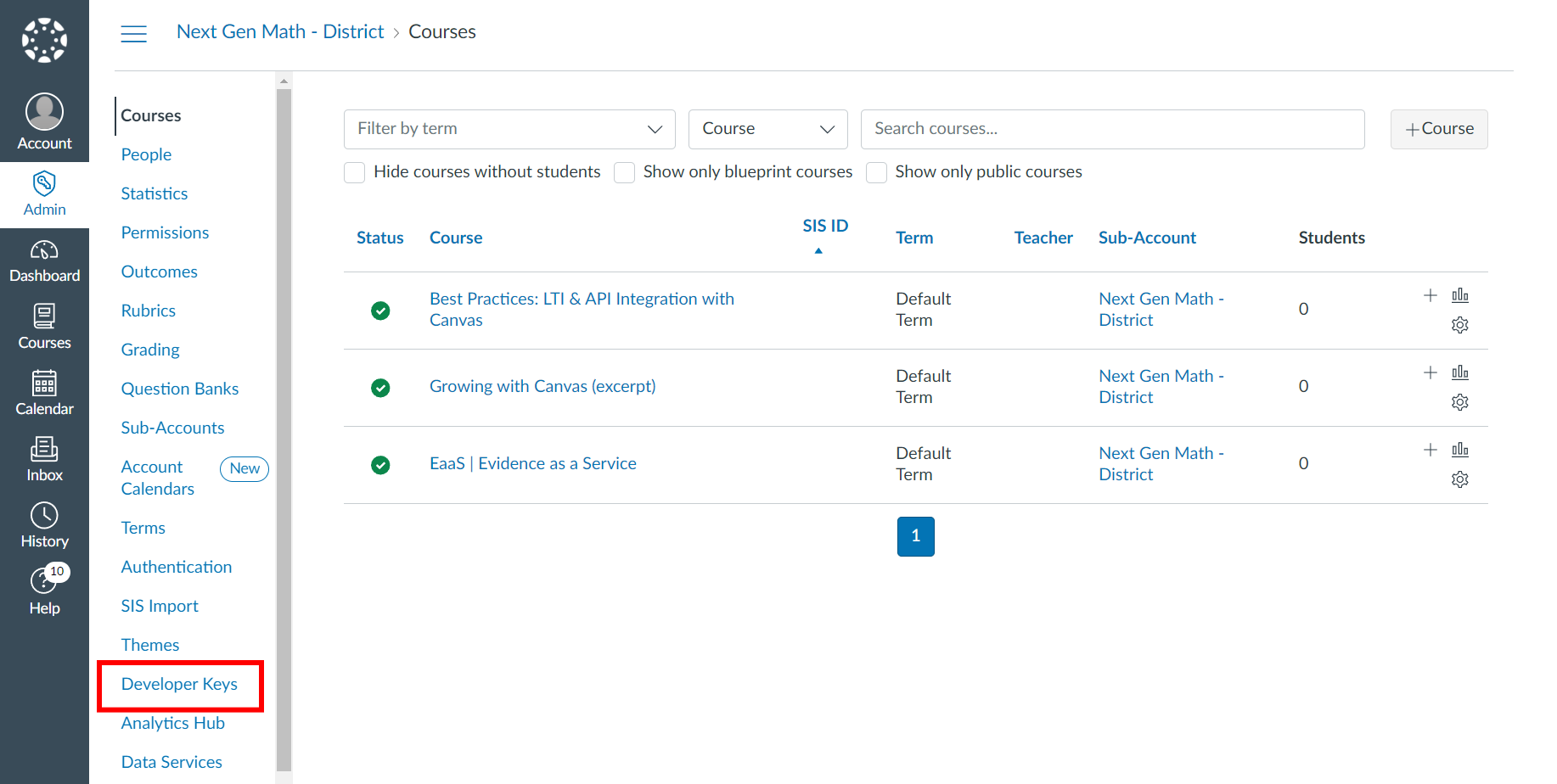Open Rubrics in account navigation
Viewport: 1557px width, 784px height.
pyautogui.click(x=149, y=311)
